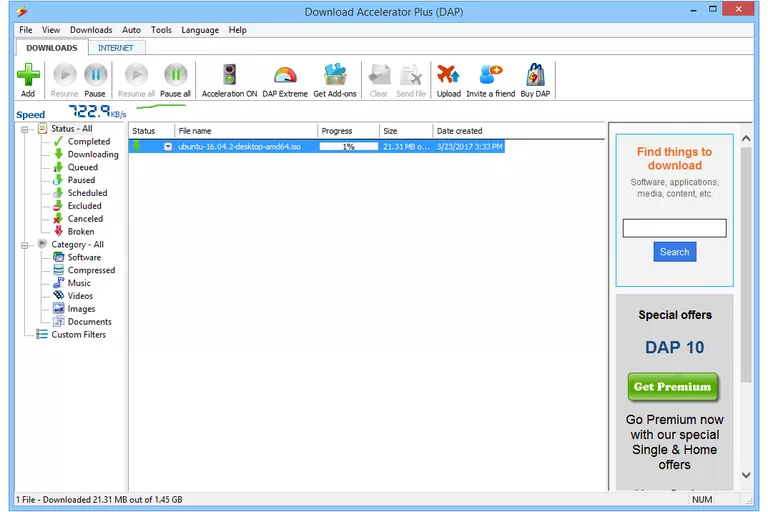Click Invite a friend icon
This screenshot has height=512, width=768.
tap(490, 75)
